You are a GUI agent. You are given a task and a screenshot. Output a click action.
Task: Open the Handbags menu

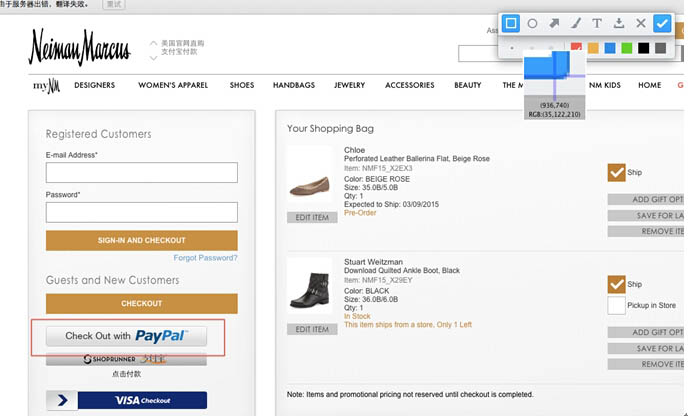[294, 85]
